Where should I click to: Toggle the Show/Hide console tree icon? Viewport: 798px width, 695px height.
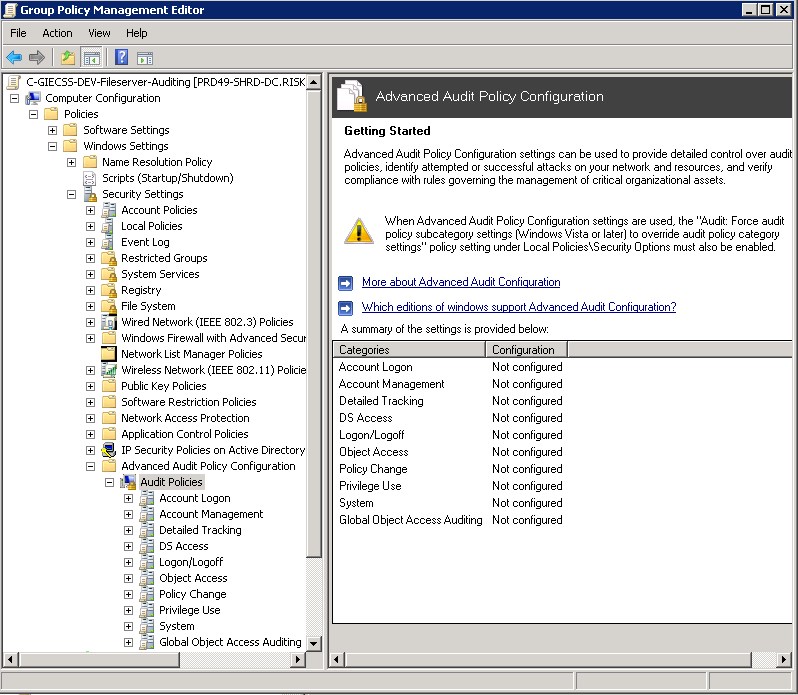click(x=92, y=57)
